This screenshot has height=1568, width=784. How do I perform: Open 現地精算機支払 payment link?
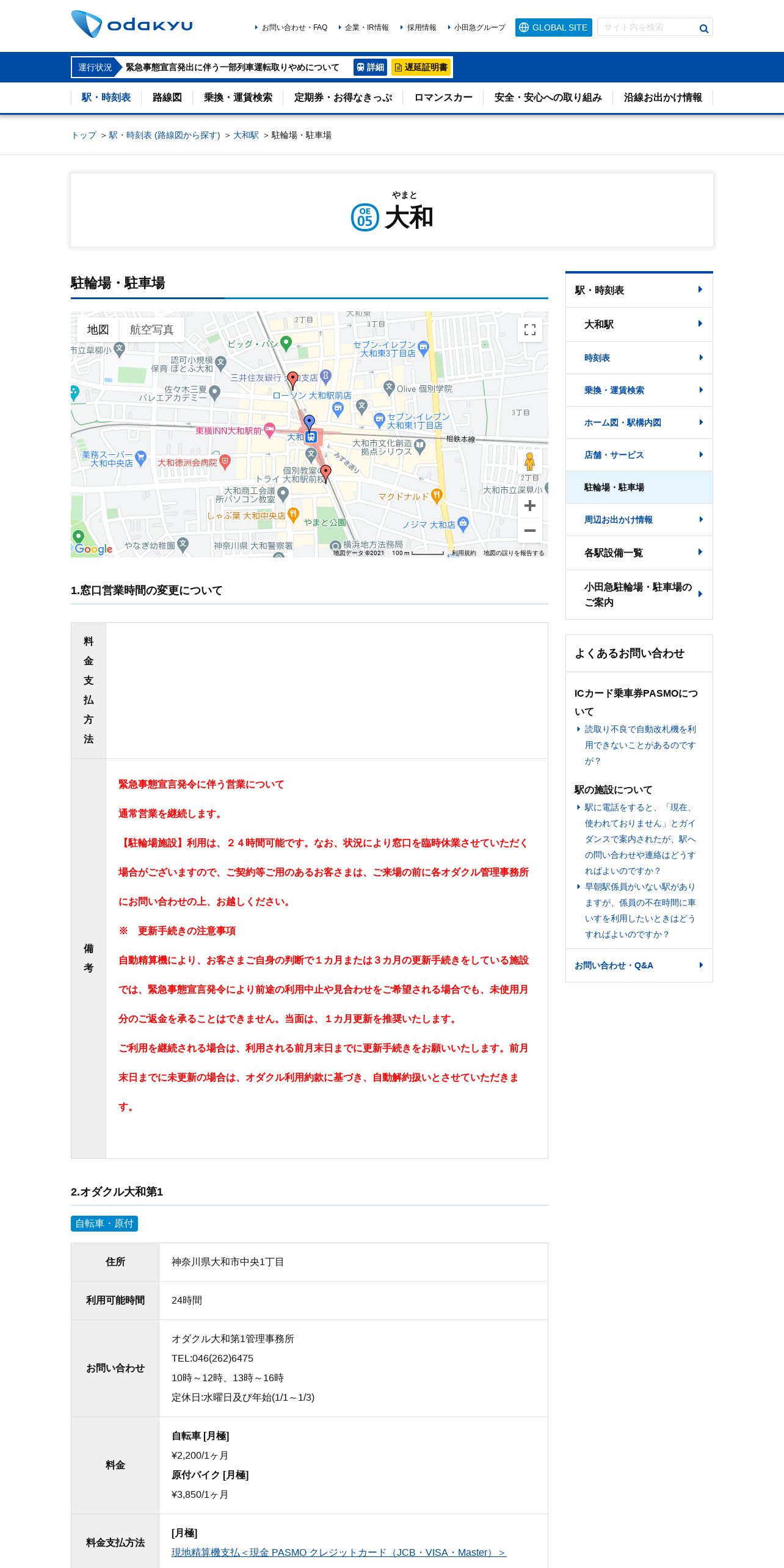339,1552
